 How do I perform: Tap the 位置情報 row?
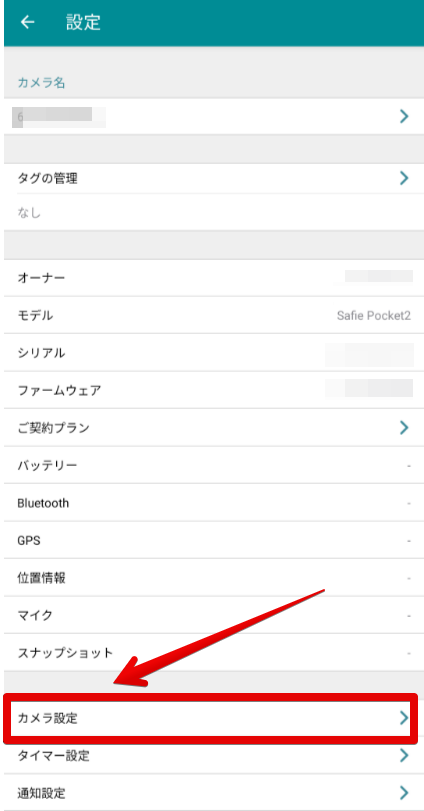click(x=214, y=578)
